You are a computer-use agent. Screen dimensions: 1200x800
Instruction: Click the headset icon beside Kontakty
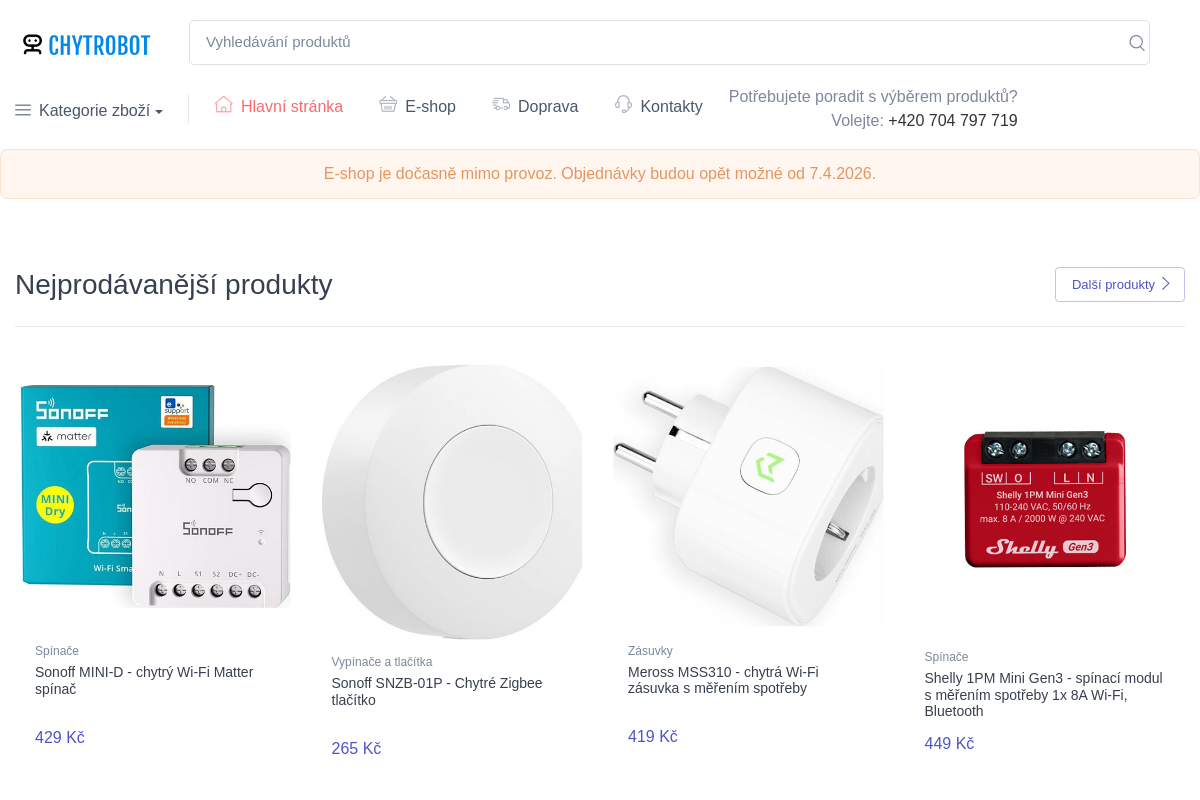click(624, 105)
